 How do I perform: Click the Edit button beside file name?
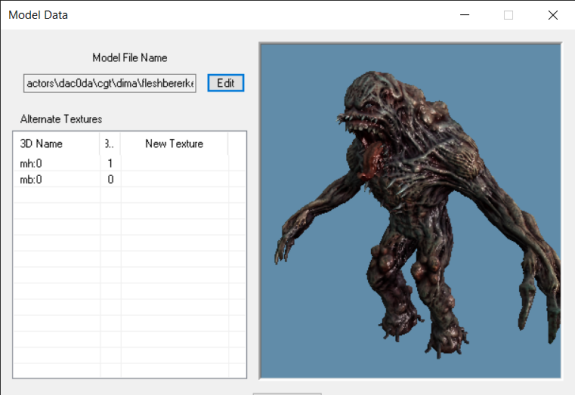coord(226,83)
